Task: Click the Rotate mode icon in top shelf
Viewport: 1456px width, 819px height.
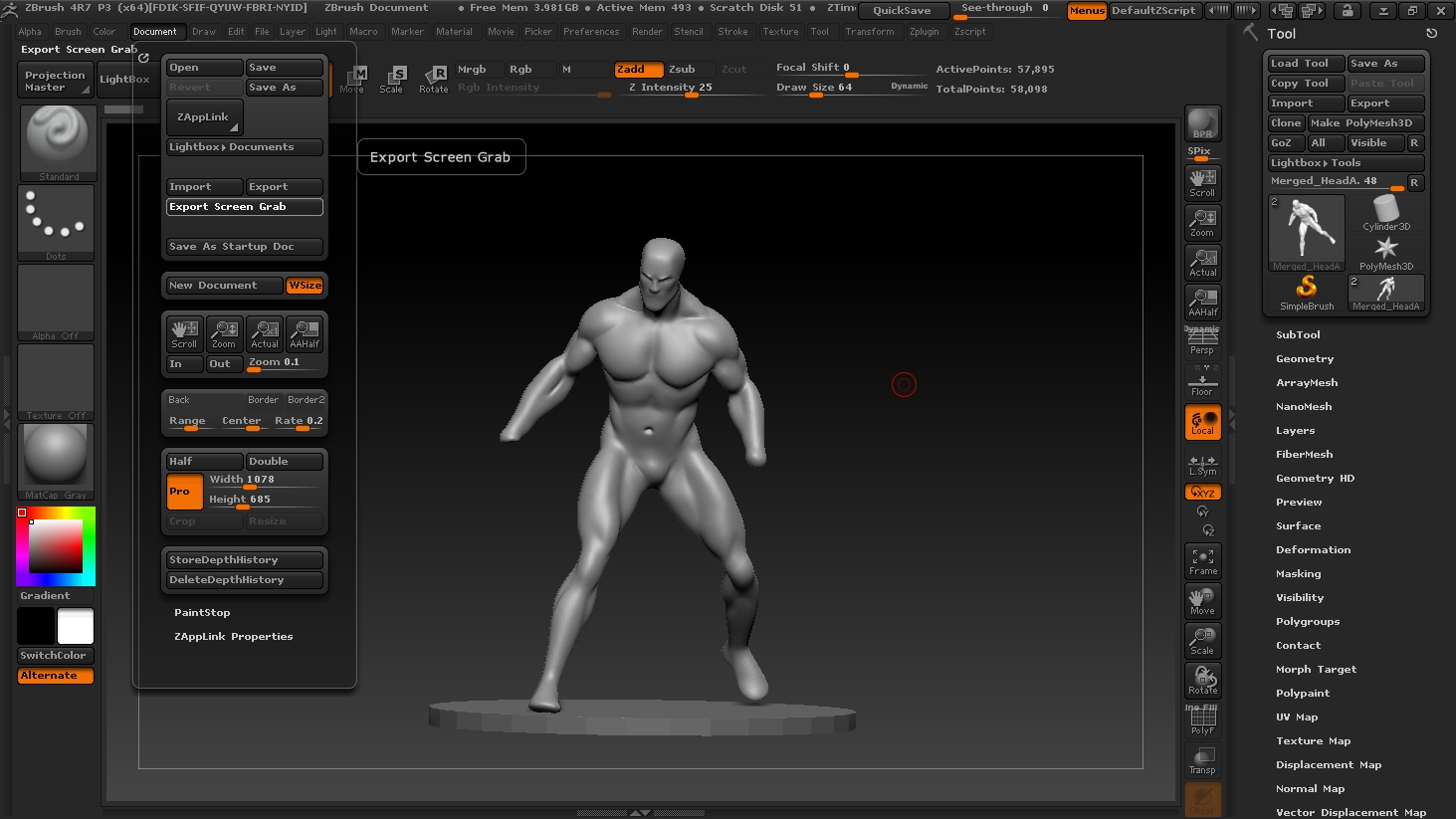Action: pos(434,79)
